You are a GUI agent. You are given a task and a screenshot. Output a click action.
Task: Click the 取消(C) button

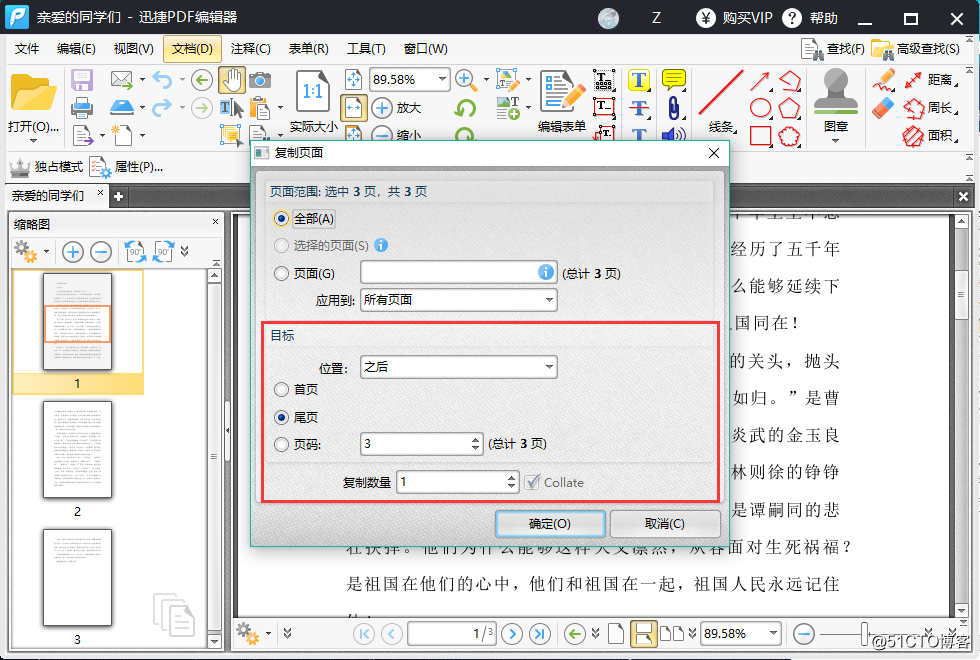[x=664, y=524]
